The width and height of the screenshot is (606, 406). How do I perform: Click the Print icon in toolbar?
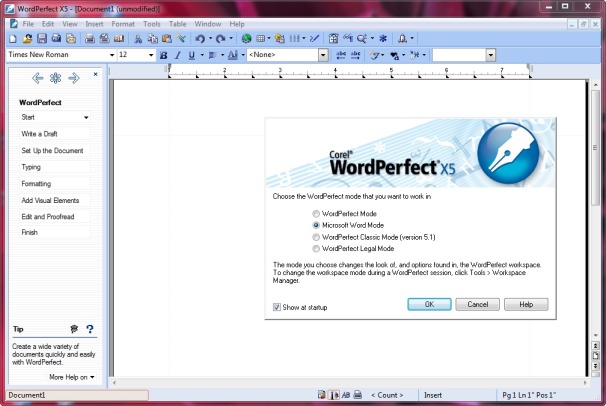[90, 39]
